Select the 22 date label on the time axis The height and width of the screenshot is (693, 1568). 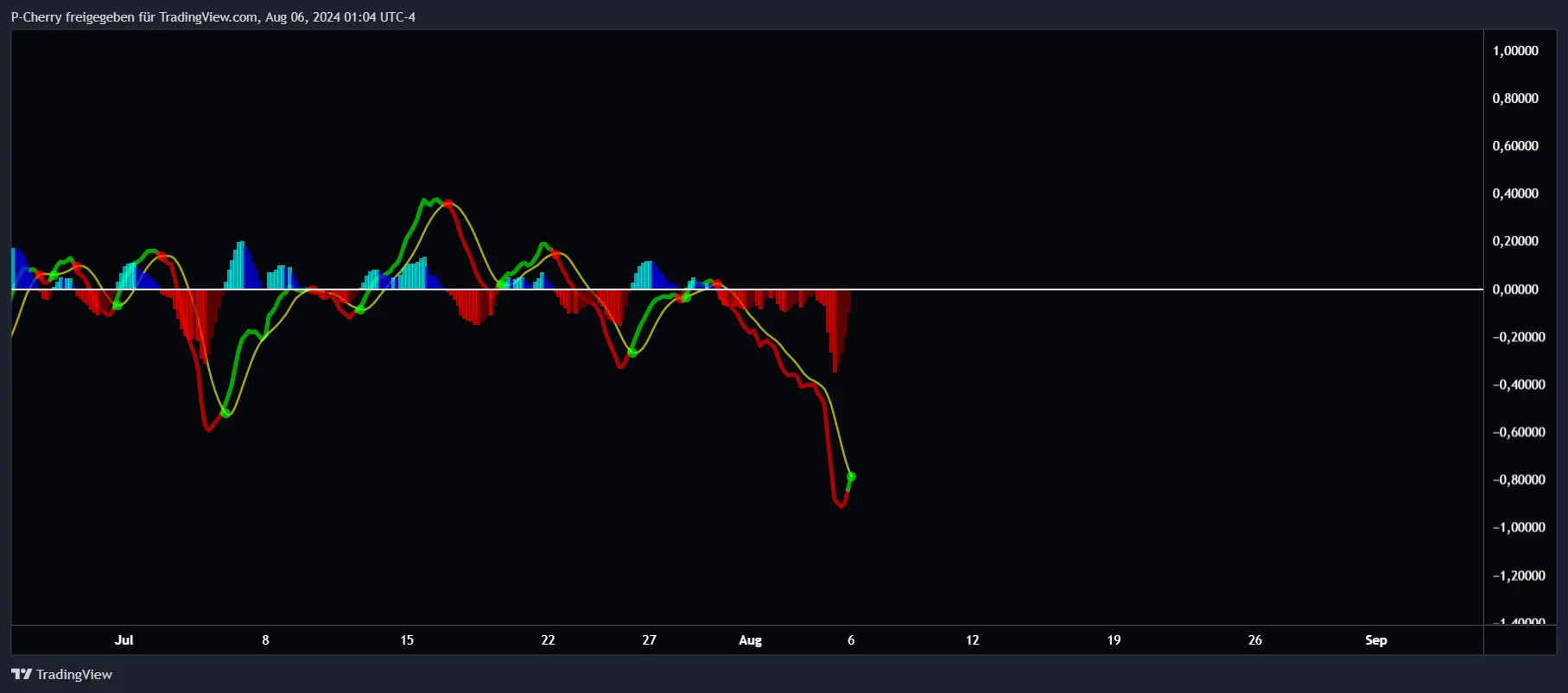pyautogui.click(x=548, y=640)
